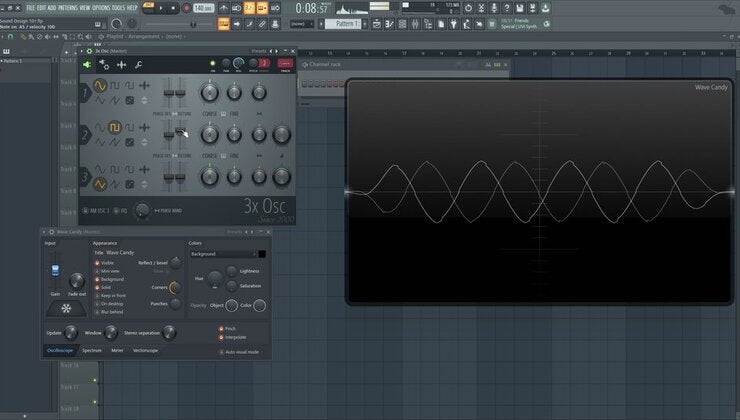This screenshot has height=420, width=740.
Task: Open the HELP menu
Action: 132,8
